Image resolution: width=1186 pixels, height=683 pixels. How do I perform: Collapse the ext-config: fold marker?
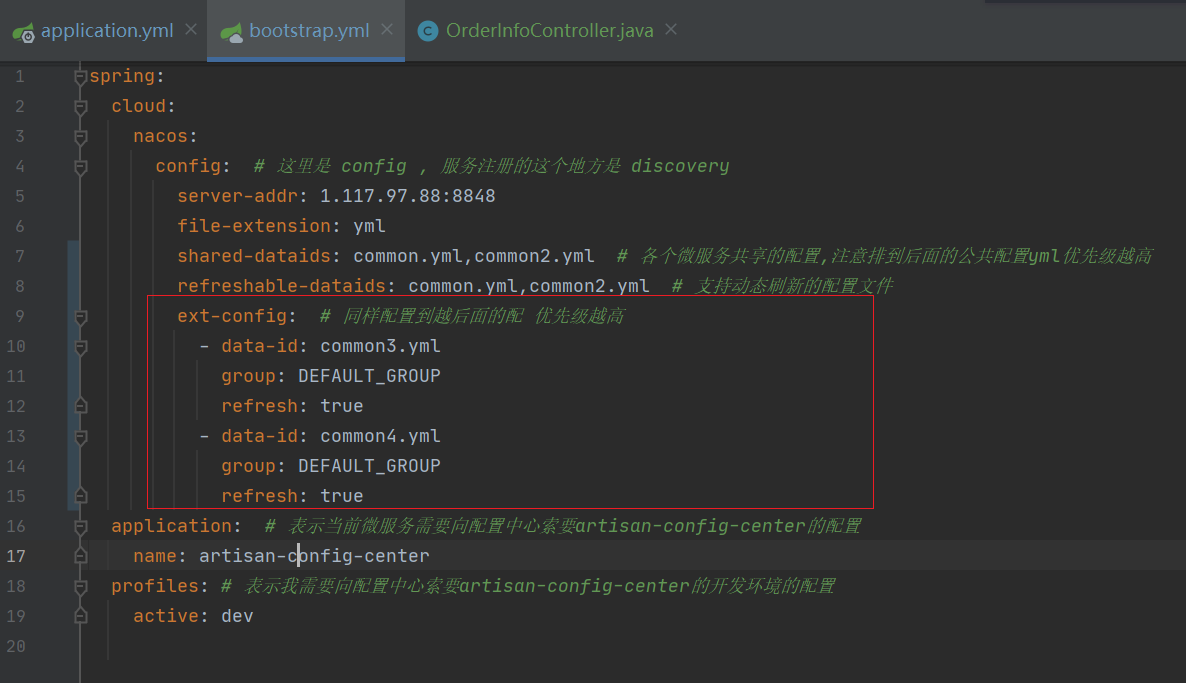click(x=80, y=317)
